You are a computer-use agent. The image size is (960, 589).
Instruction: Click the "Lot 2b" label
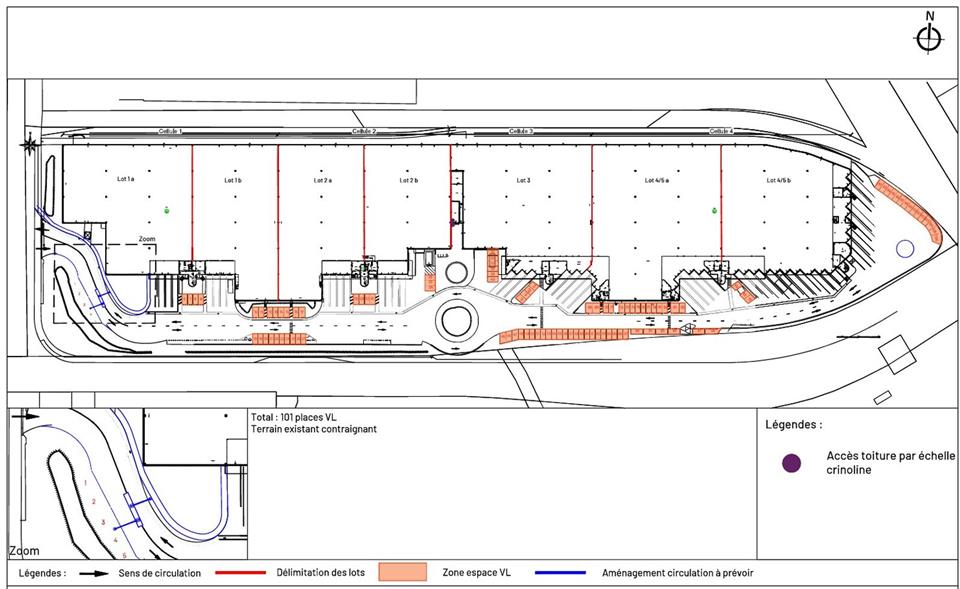408,181
